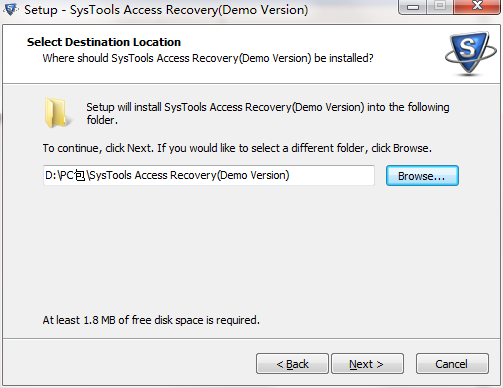Screen dimensions: 503x388
Task: Click the small SysTools icon in title bar
Action: [x=11, y=10]
